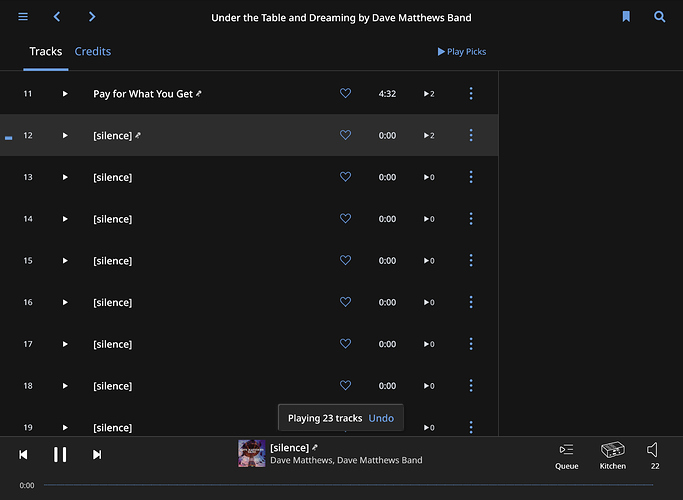Open the three-dot menu for track 16
This screenshot has height=500, width=683.
coord(471,302)
